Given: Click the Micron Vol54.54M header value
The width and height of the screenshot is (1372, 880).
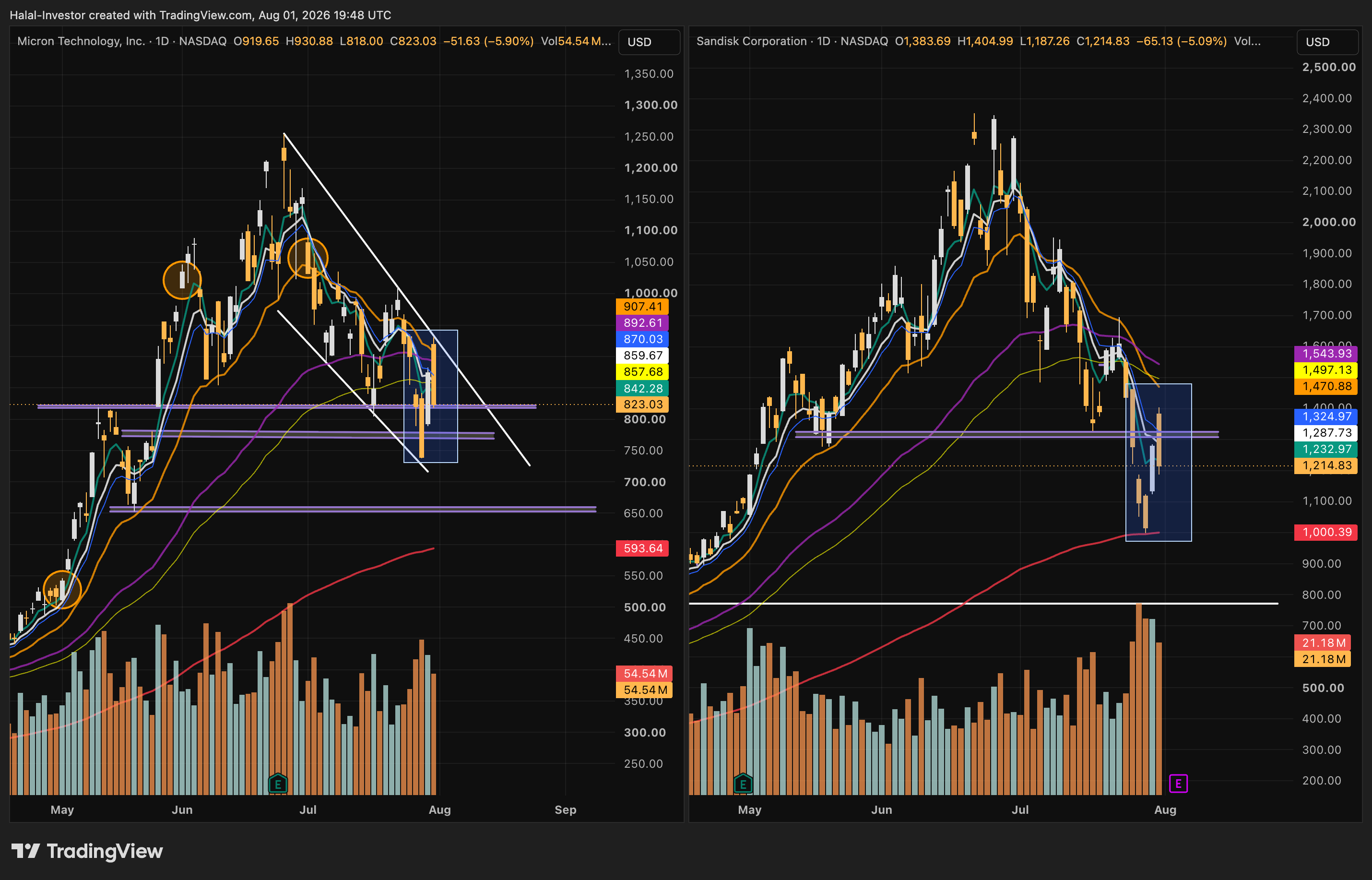Looking at the screenshot, I should pos(576,41).
